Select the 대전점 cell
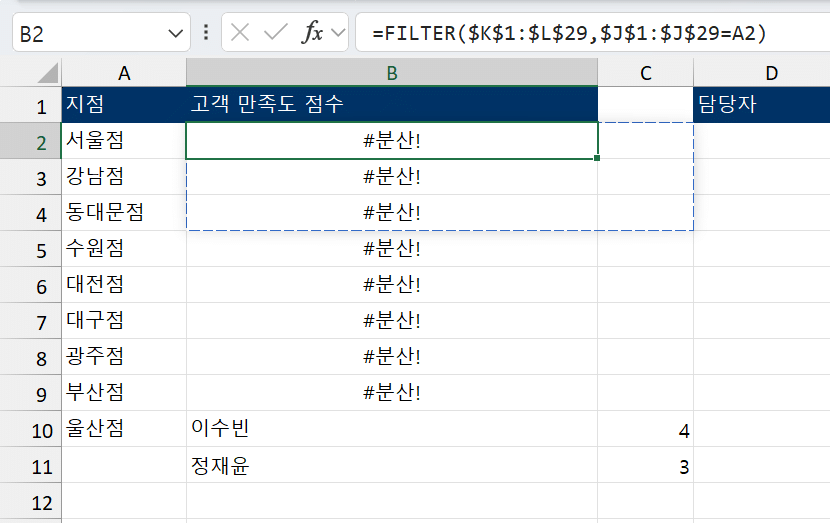 click(124, 285)
